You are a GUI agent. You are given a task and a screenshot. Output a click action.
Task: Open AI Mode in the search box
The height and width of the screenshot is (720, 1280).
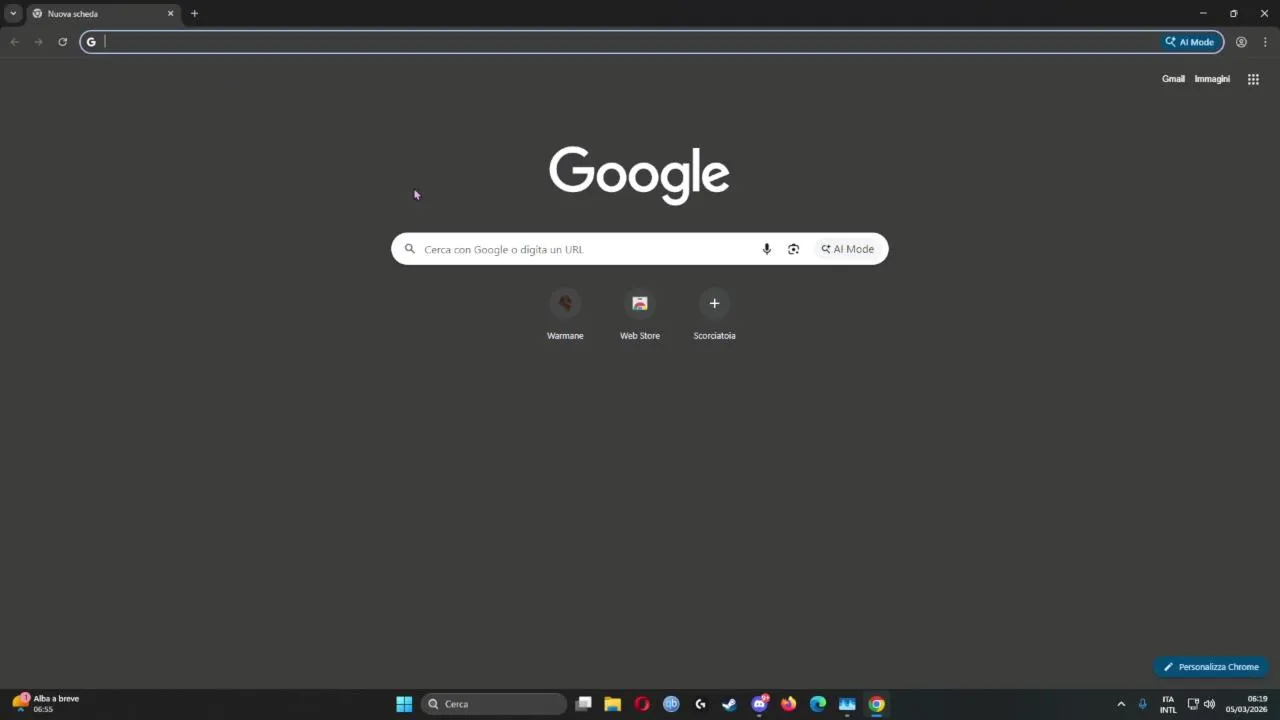point(847,249)
